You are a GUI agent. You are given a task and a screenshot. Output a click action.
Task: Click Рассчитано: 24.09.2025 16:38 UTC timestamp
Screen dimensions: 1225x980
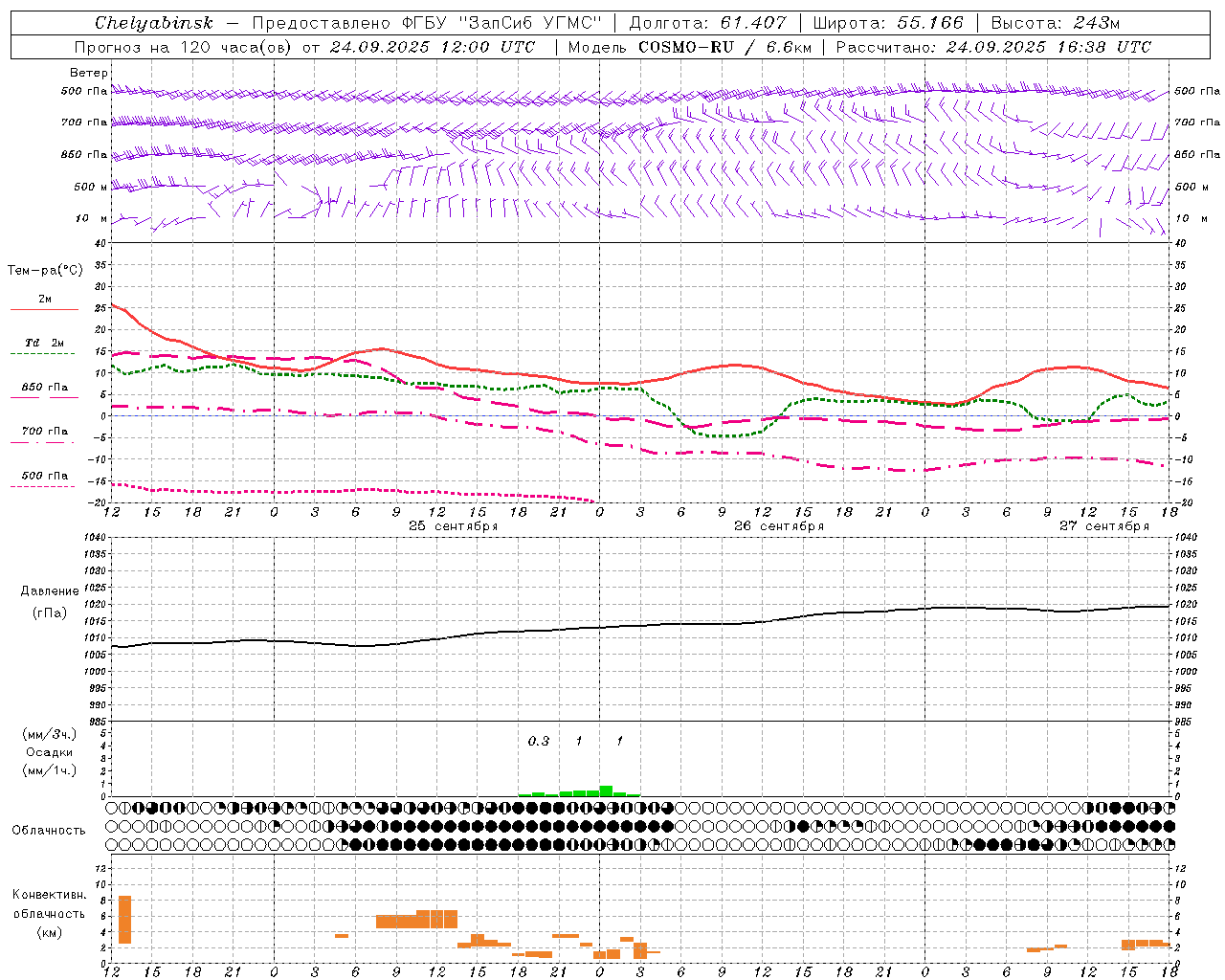993,47
